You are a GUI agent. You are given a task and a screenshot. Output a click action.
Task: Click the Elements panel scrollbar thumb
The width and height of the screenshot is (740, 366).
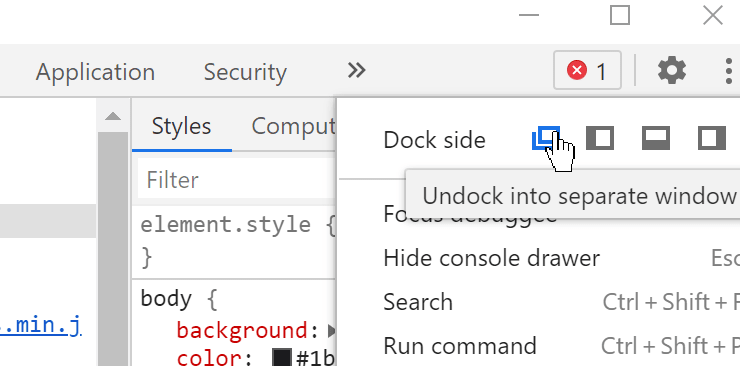[x=113, y=249]
